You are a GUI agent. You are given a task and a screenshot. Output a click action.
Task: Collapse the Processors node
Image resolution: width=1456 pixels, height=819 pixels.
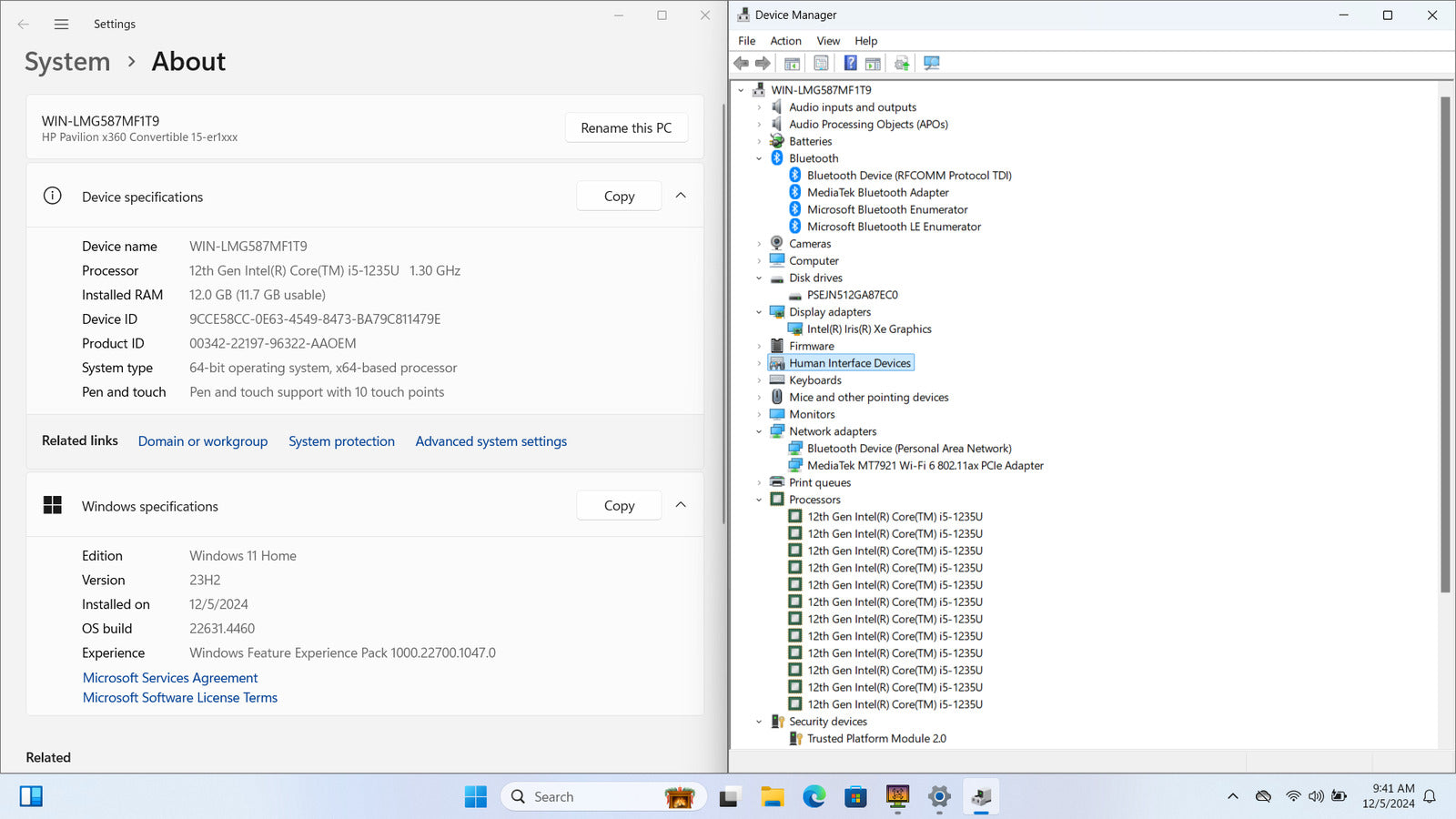759,500
